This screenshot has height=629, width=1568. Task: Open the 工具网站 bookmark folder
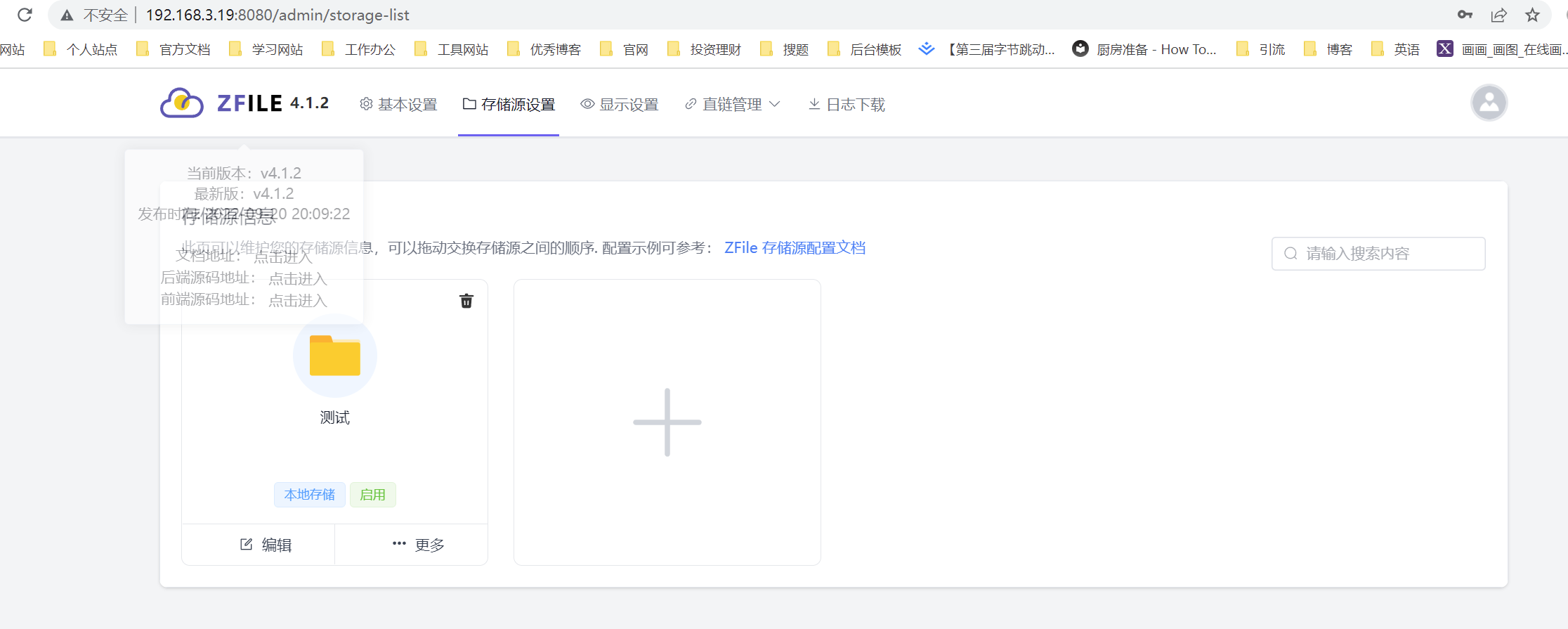pos(452,49)
